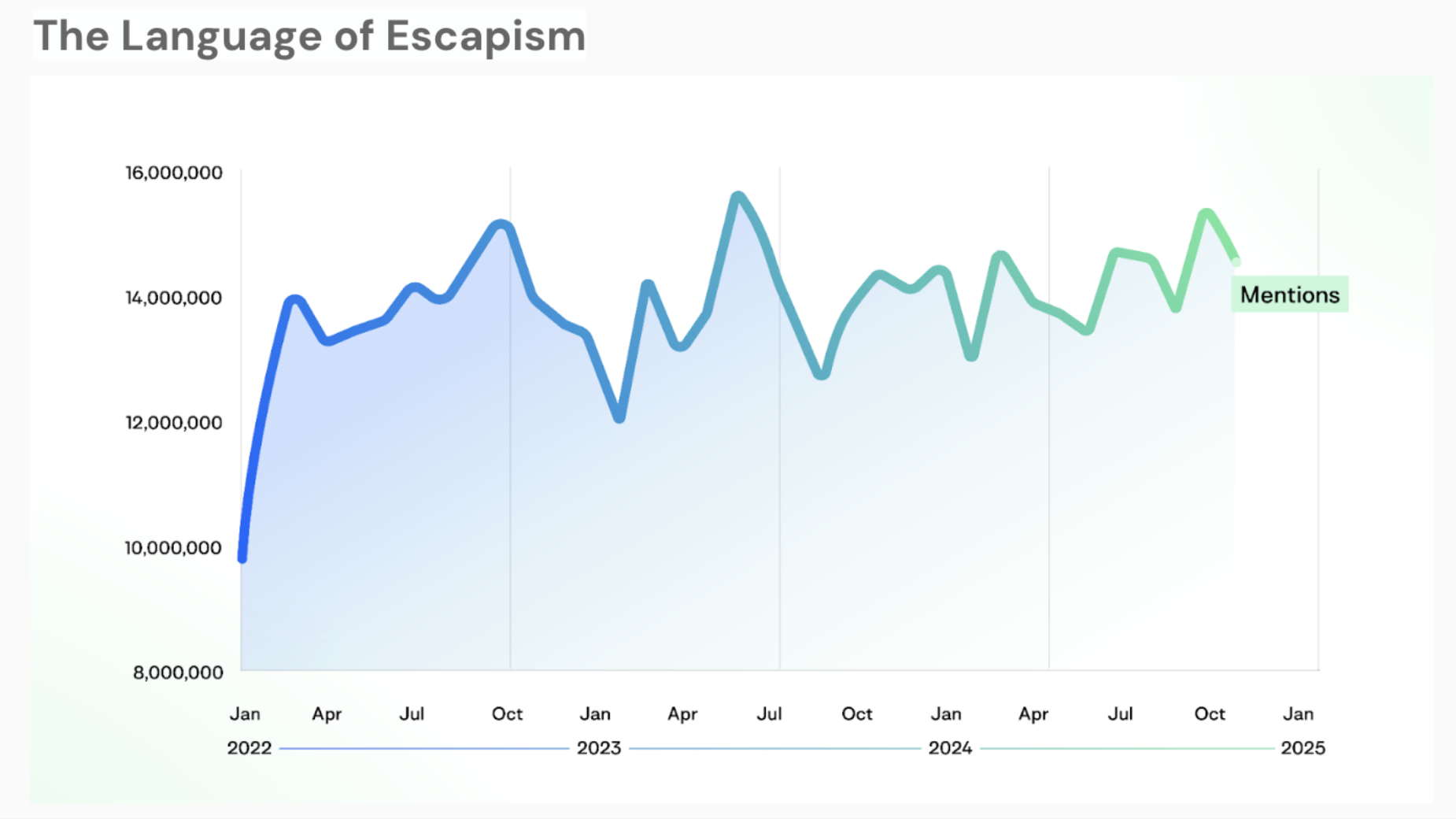Viewport: 1456px width, 819px height.
Task: Select the 8,000,000 y-axis label
Action: tap(178, 673)
